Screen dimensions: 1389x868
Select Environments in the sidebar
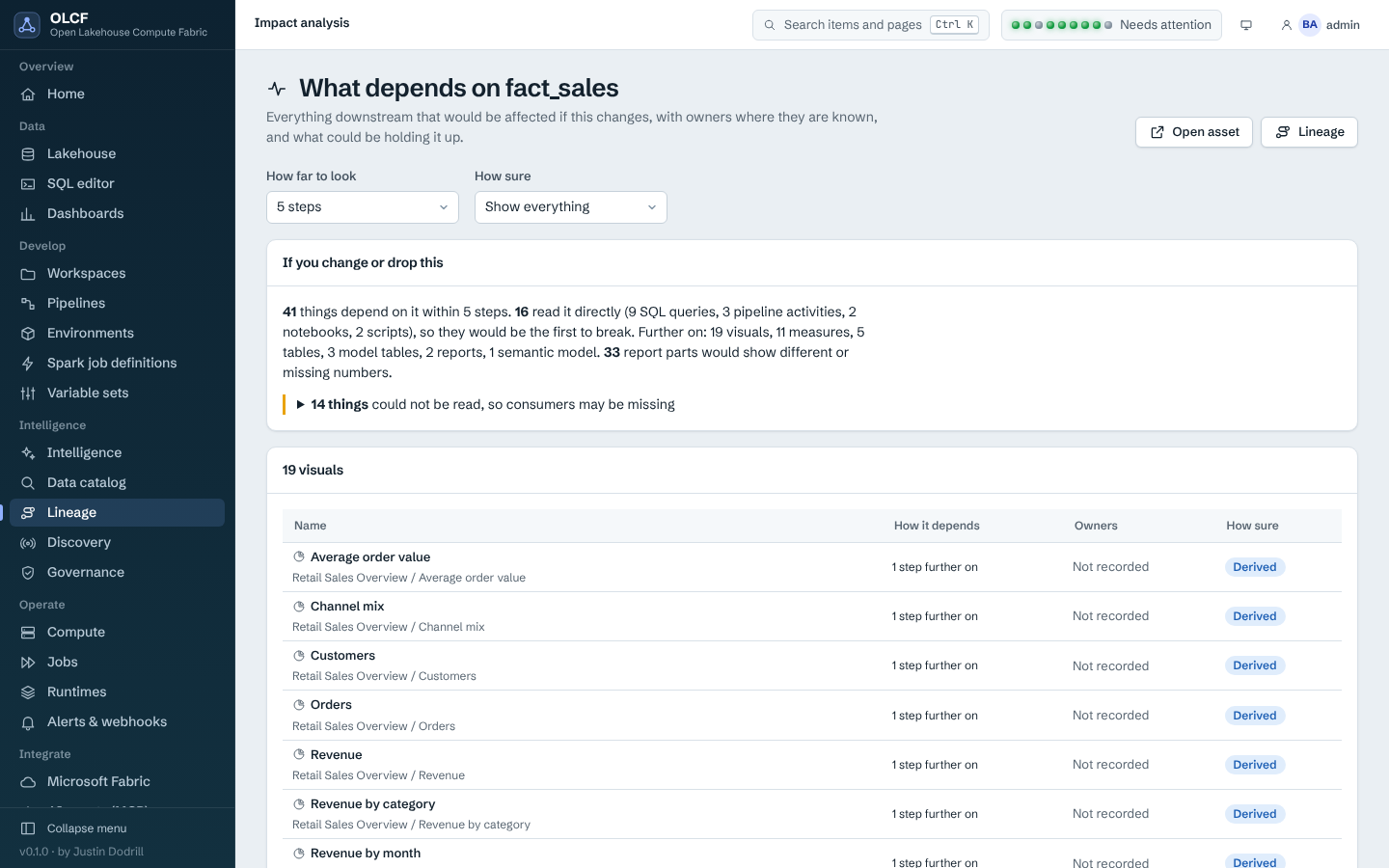[x=117, y=333]
